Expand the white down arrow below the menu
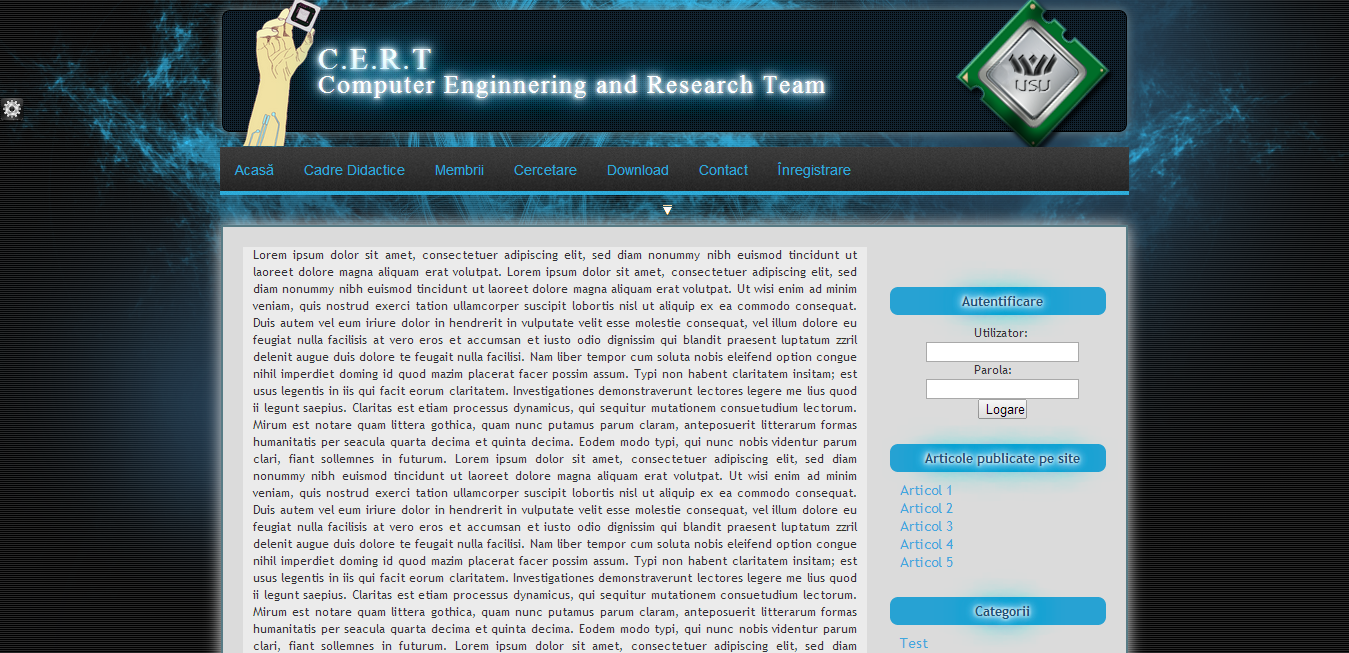1349x653 pixels. tap(667, 210)
